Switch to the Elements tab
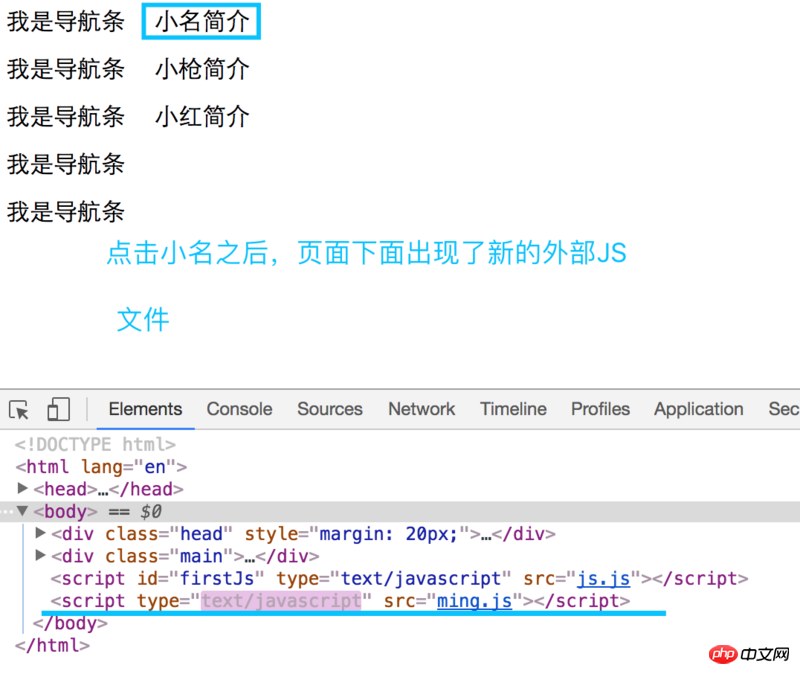The width and height of the screenshot is (800, 674). tap(145, 409)
